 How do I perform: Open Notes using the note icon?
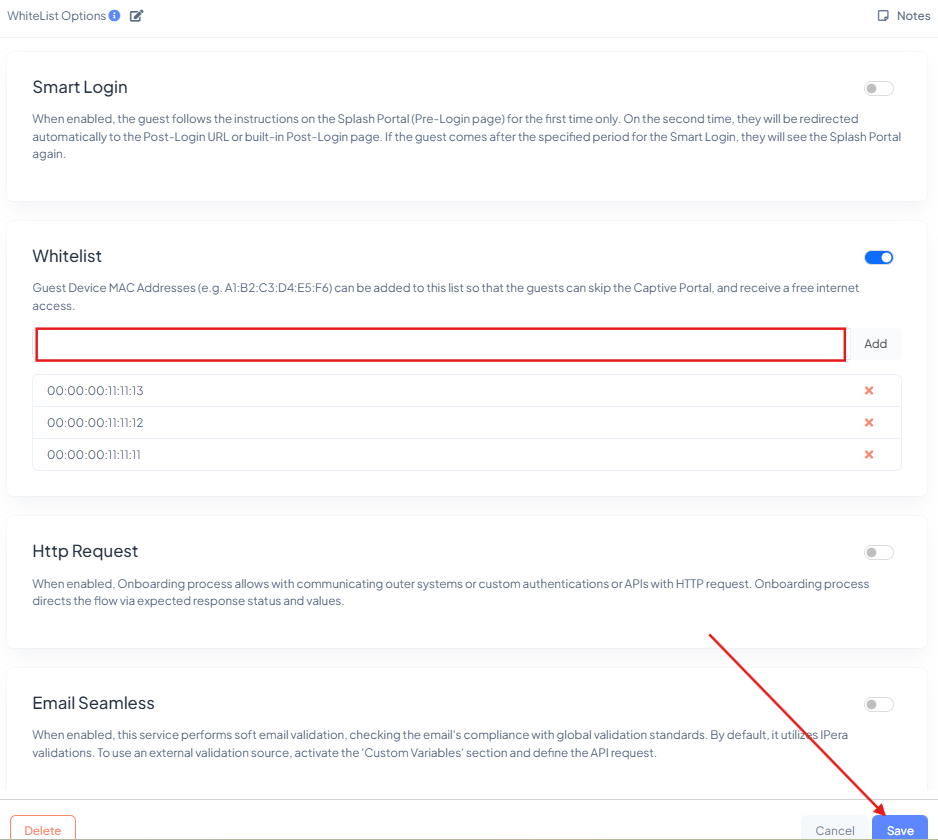tap(885, 15)
